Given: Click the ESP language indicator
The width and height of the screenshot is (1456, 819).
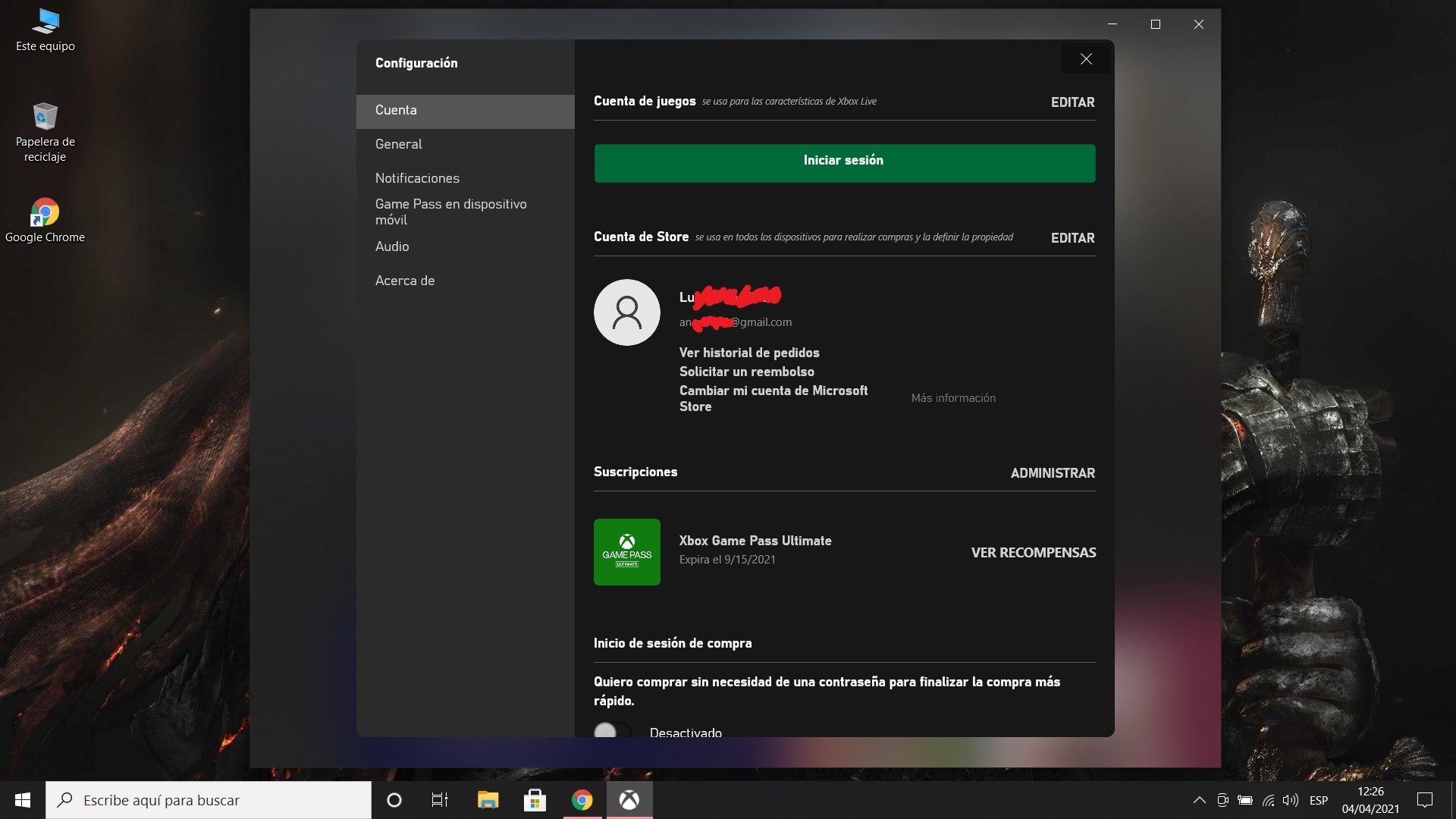Looking at the screenshot, I should tap(1319, 800).
